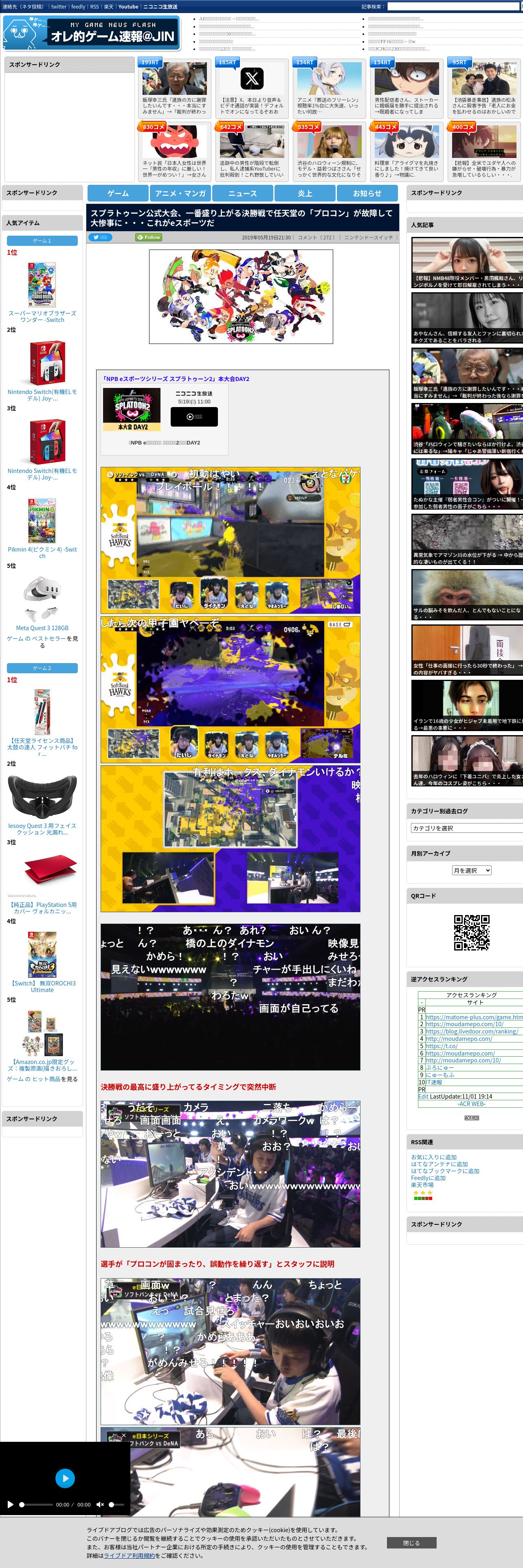Switch to the ゲーム tab
Viewport: 523px width, 1568px height.
[118, 193]
